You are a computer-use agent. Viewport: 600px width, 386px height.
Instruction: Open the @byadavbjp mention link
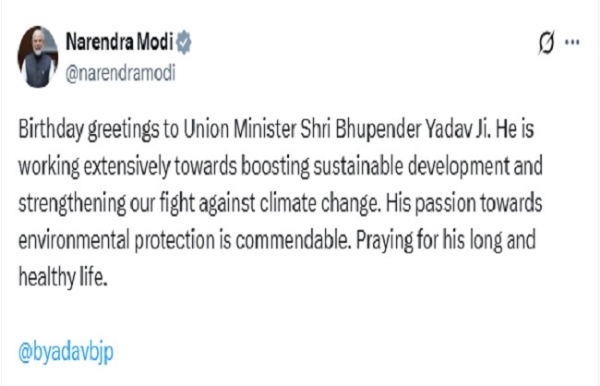(x=66, y=352)
